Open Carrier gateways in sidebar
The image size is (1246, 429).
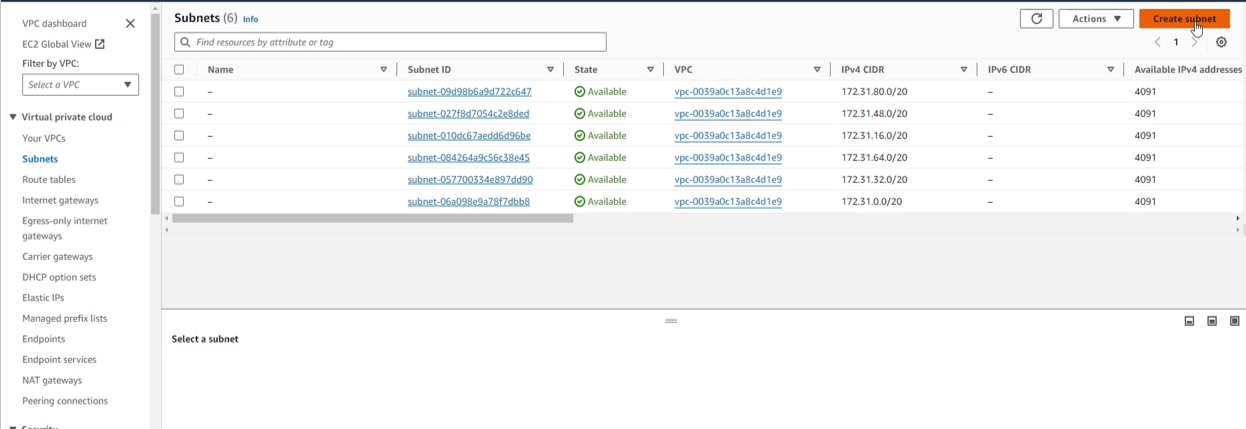tap(57, 257)
